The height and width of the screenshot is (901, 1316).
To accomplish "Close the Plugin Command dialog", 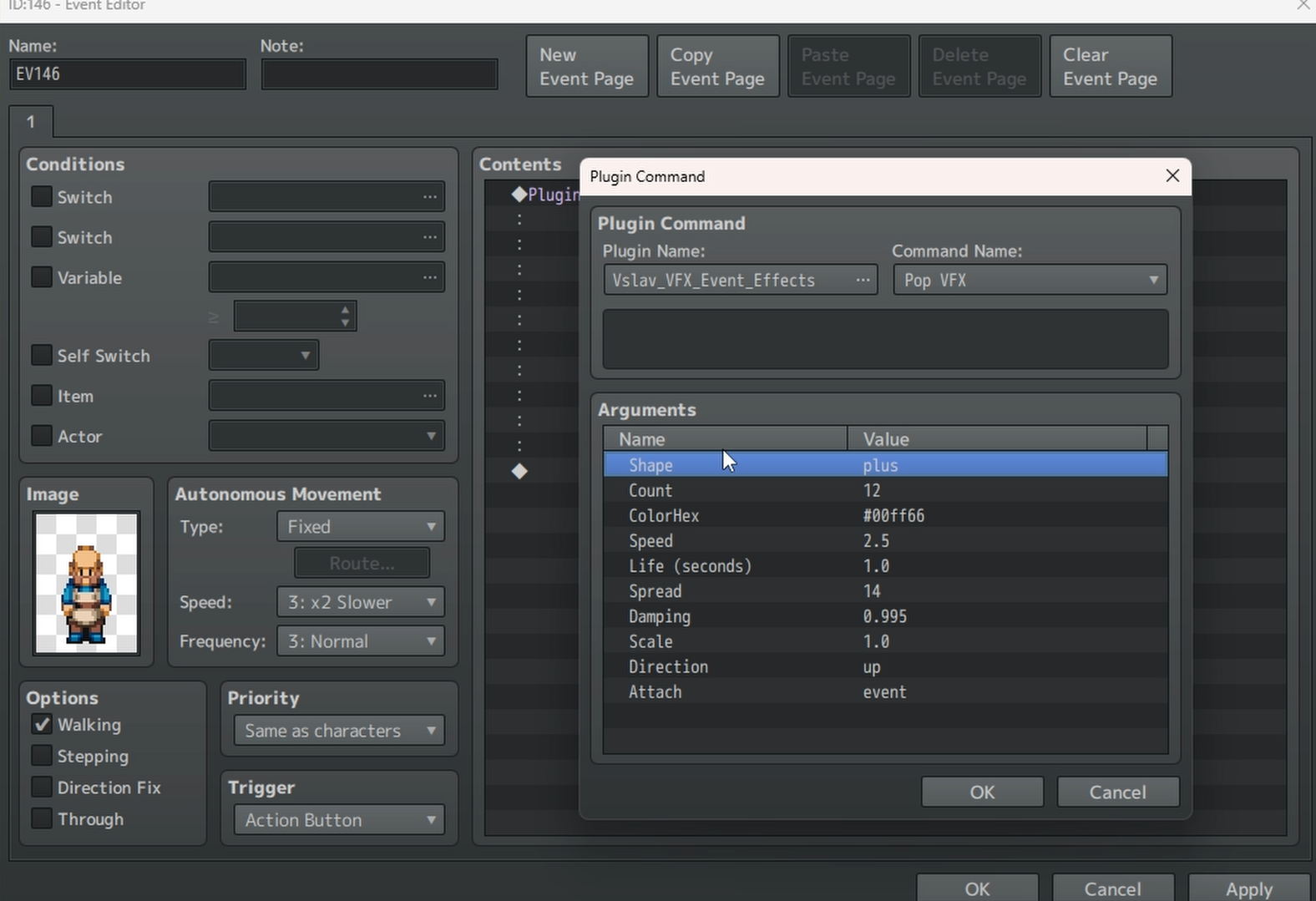I will pos(1172,175).
